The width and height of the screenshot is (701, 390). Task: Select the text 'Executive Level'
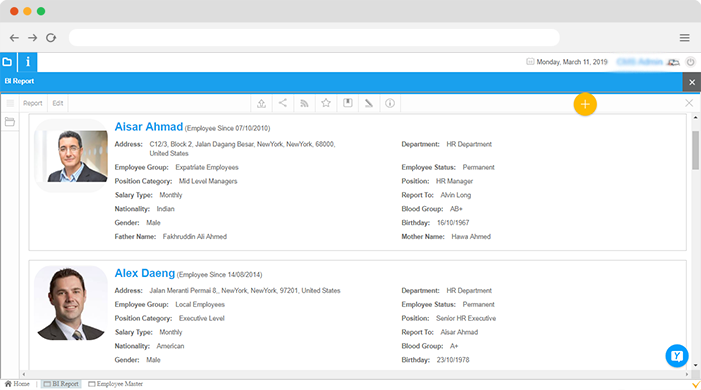click(202, 318)
